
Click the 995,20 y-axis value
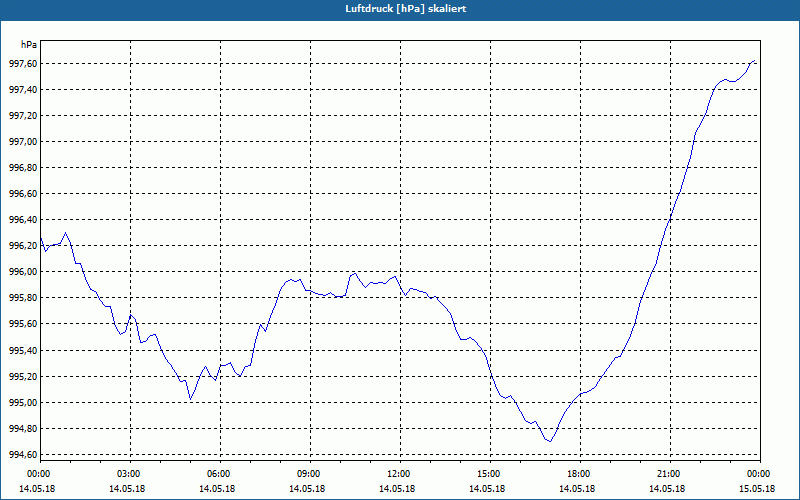click(x=24, y=377)
